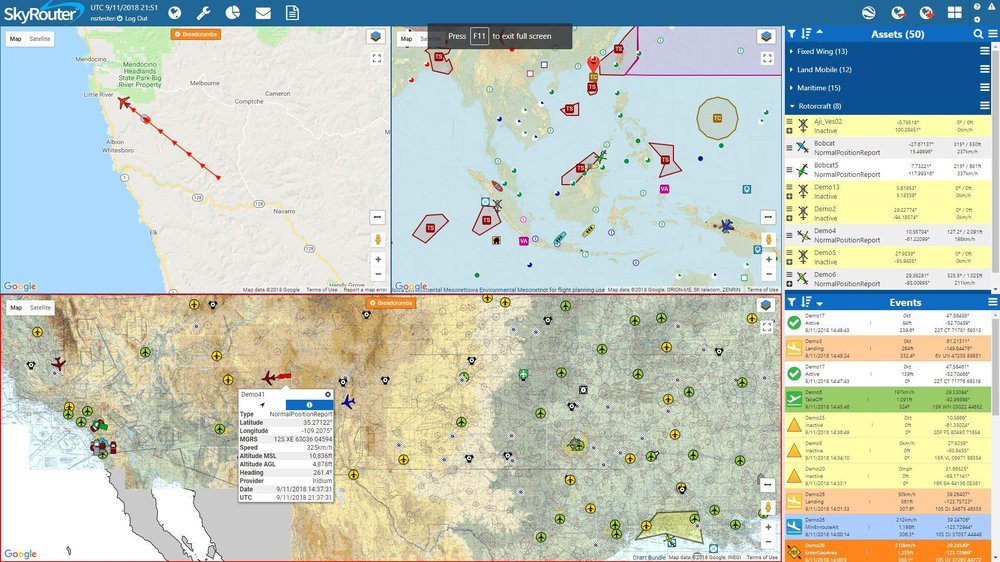Zoom out on the top-left map
Screen dimensions: 1000x562
click(x=378, y=274)
